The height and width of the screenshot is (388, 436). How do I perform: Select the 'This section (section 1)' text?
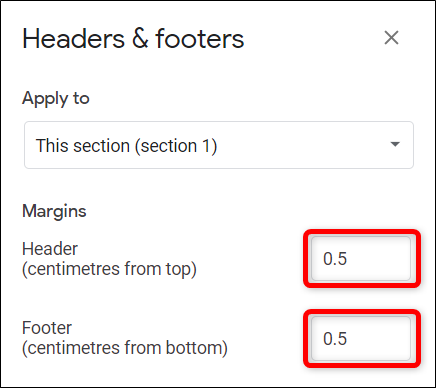126,146
